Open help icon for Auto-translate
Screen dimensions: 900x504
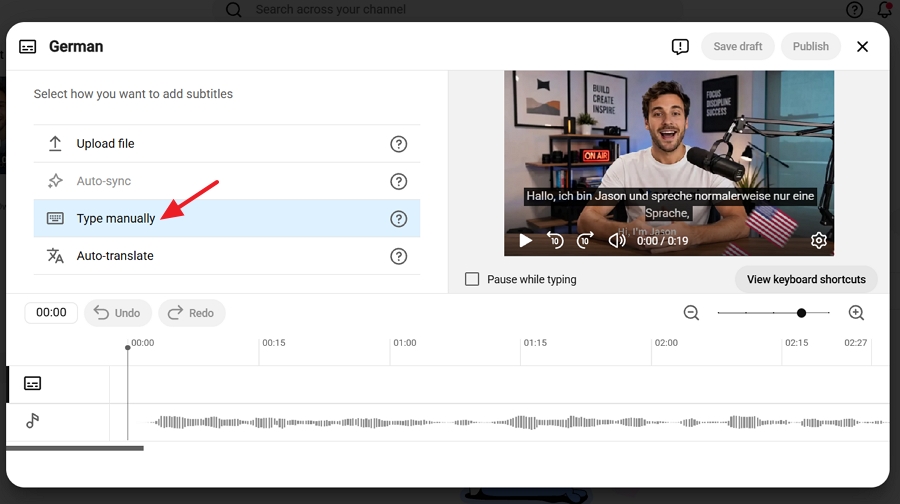398,256
